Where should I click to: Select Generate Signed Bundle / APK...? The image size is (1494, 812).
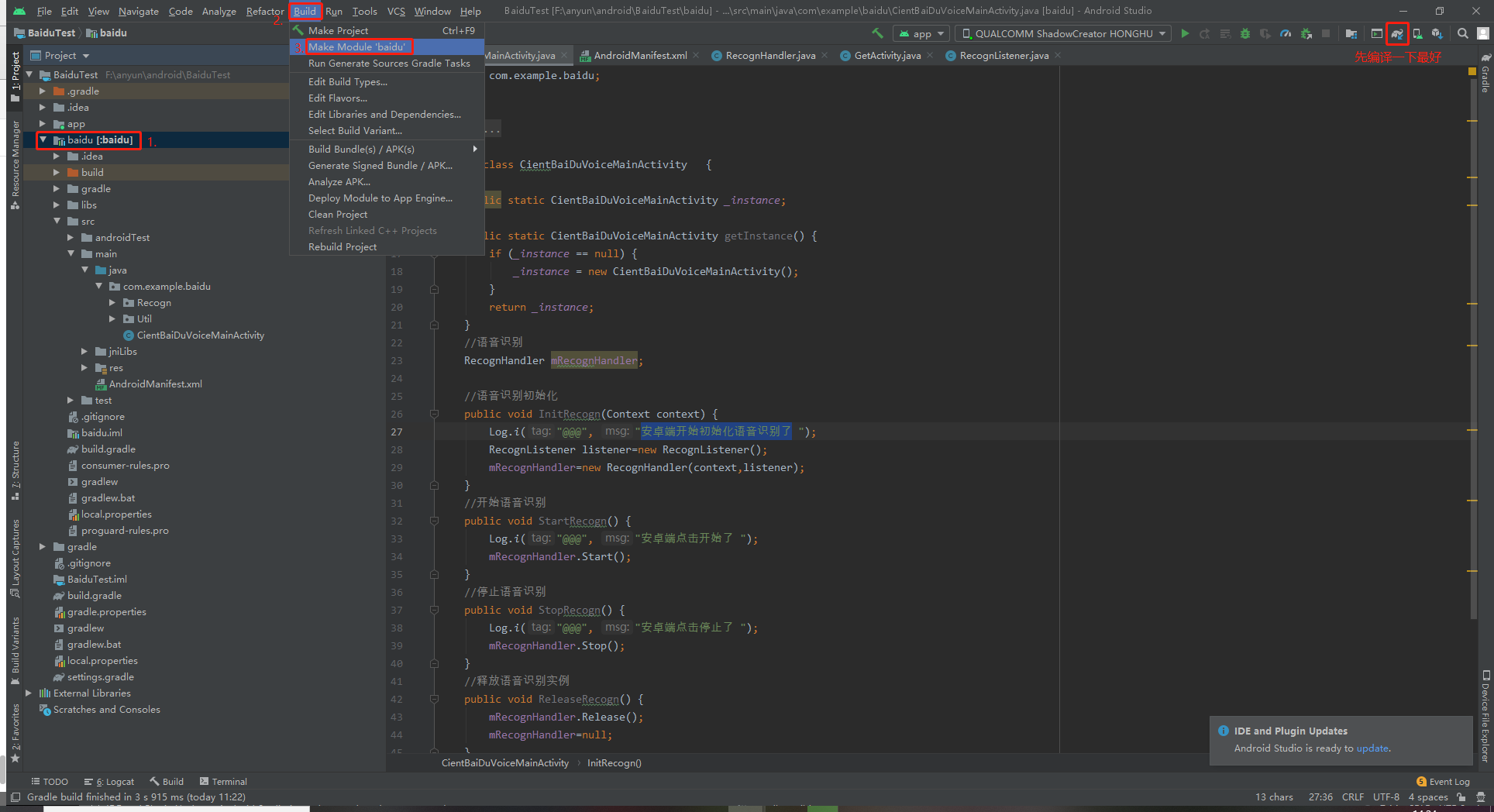tap(387, 166)
